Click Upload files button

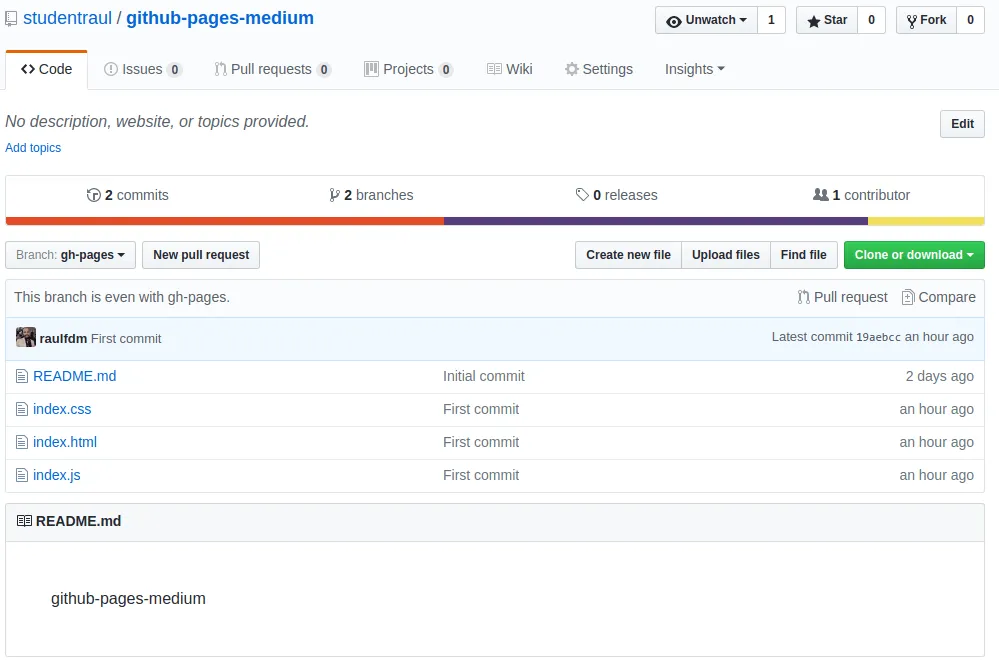click(x=726, y=255)
